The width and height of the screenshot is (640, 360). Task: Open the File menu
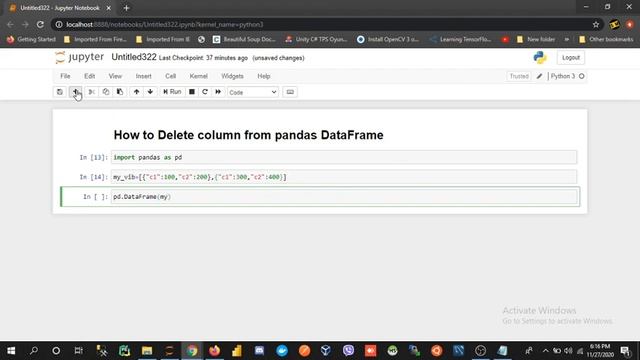(65, 76)
